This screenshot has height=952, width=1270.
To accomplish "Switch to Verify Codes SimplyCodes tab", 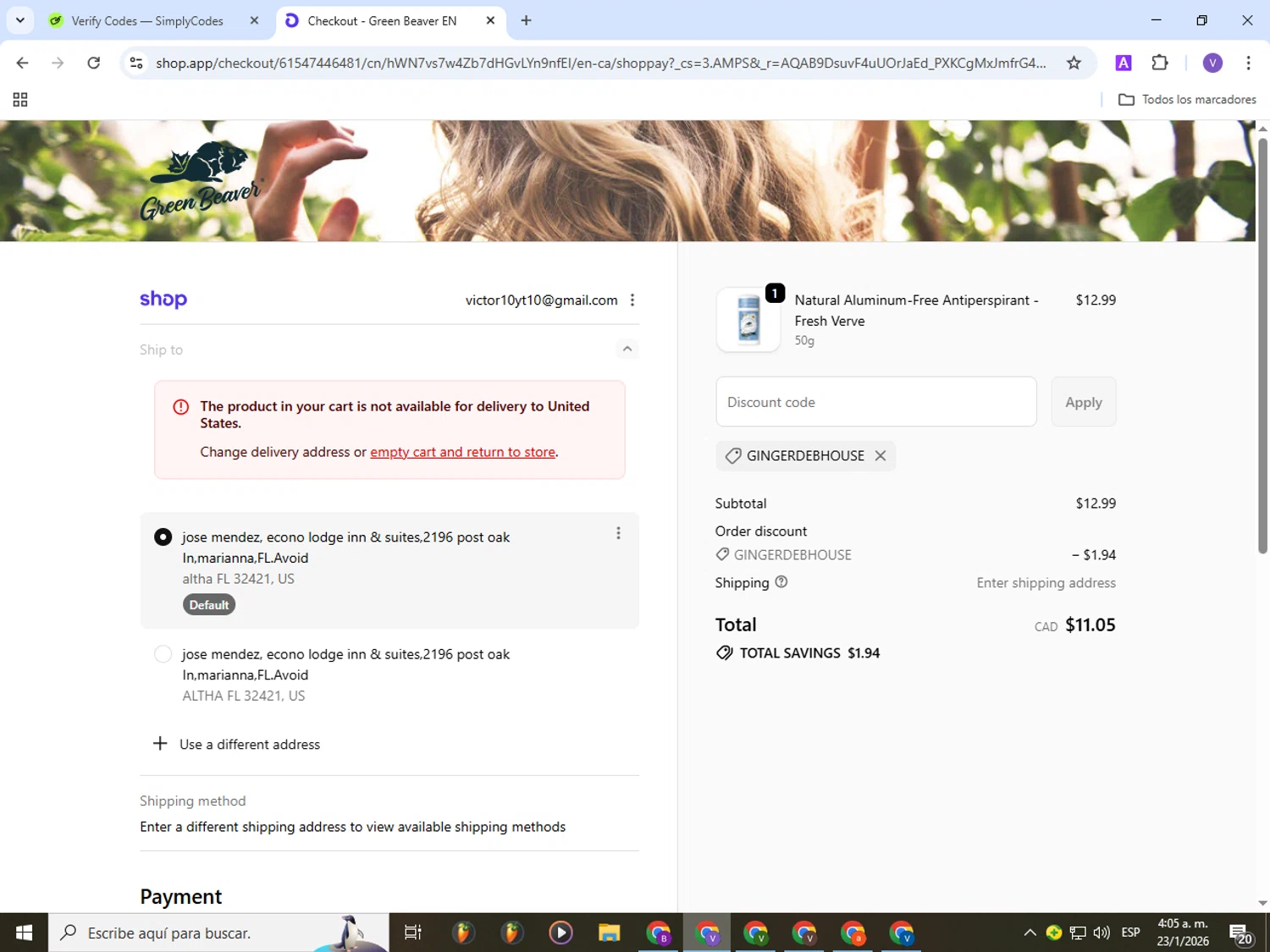I will point(146,21).
